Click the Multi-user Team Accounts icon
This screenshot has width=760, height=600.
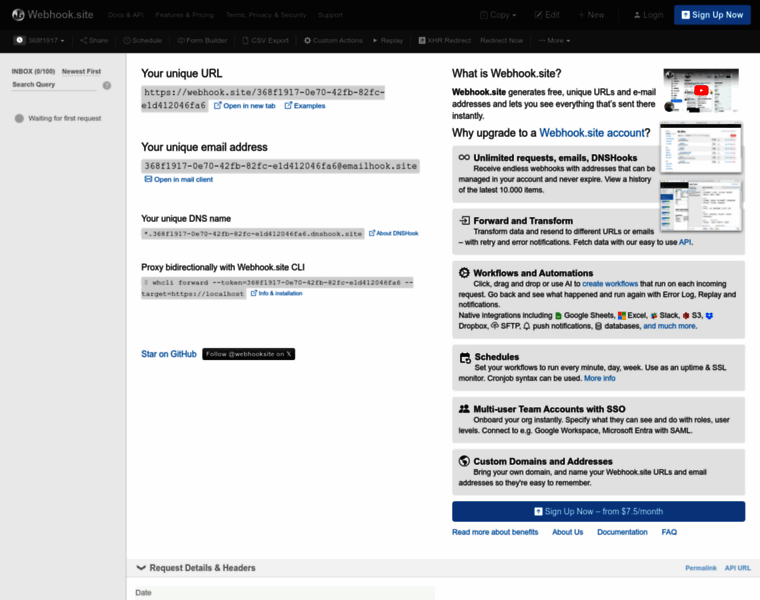(x=464, y=409)
